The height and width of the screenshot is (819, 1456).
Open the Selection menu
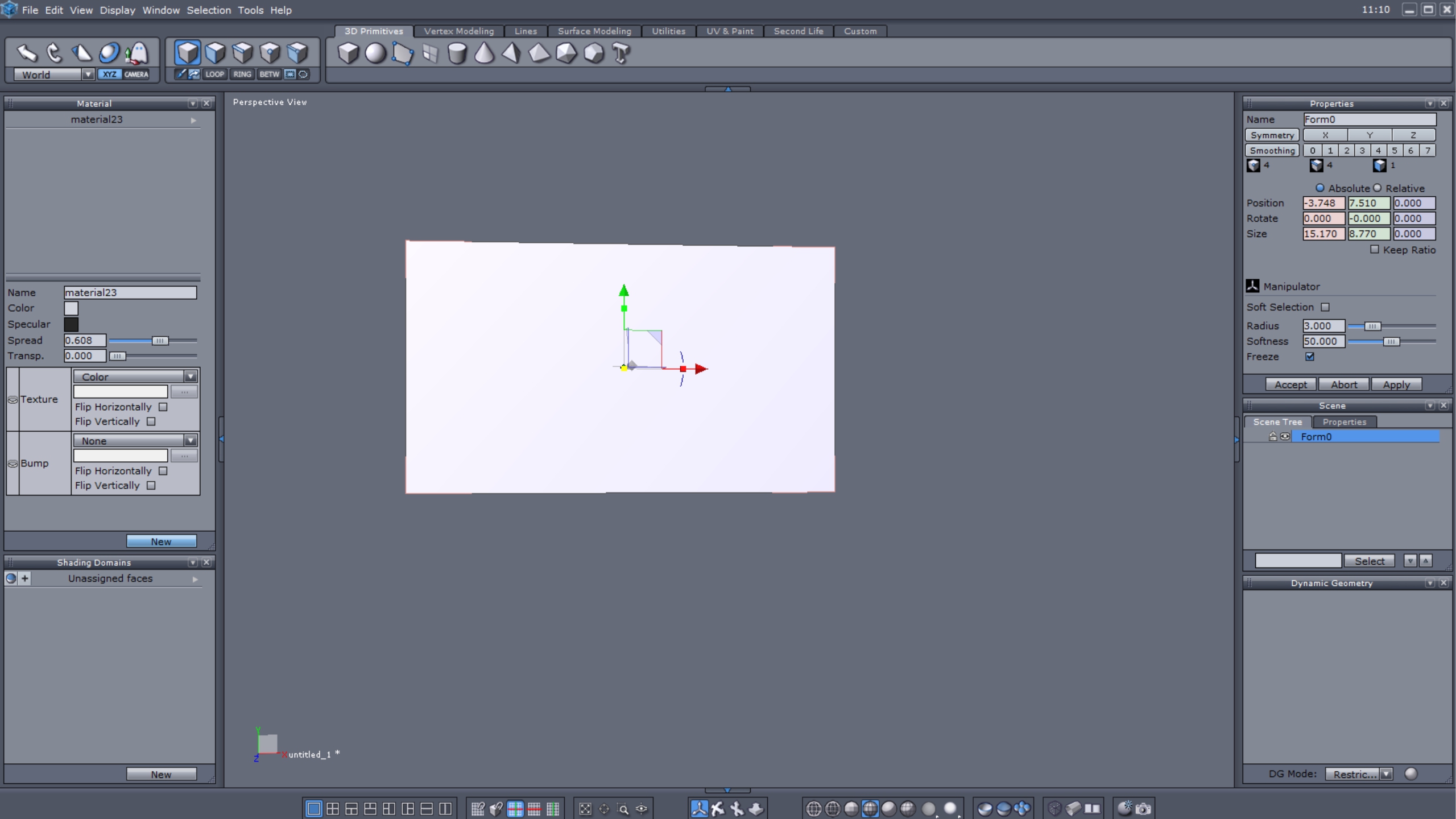tap(209, 10)
